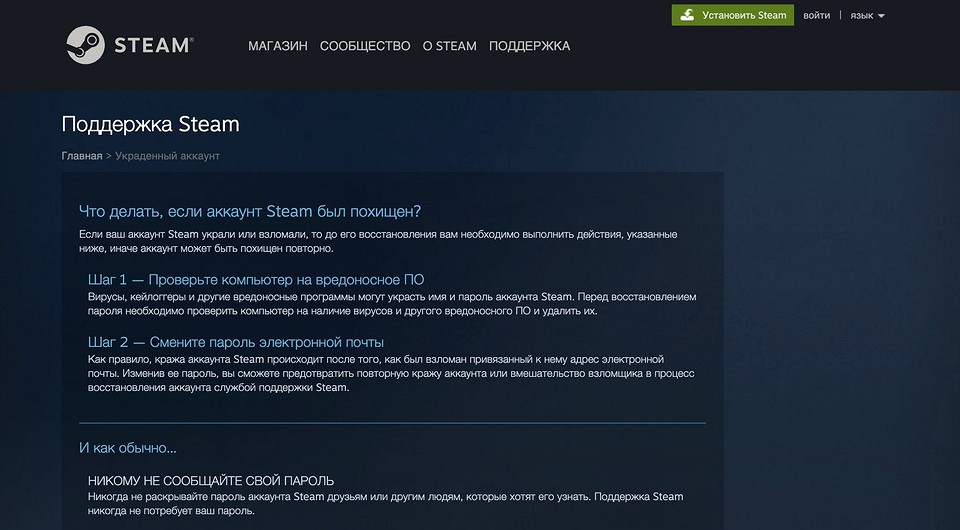
Task: Open the ПОДДЕРЖКА menu
Action: coord(529,46)
